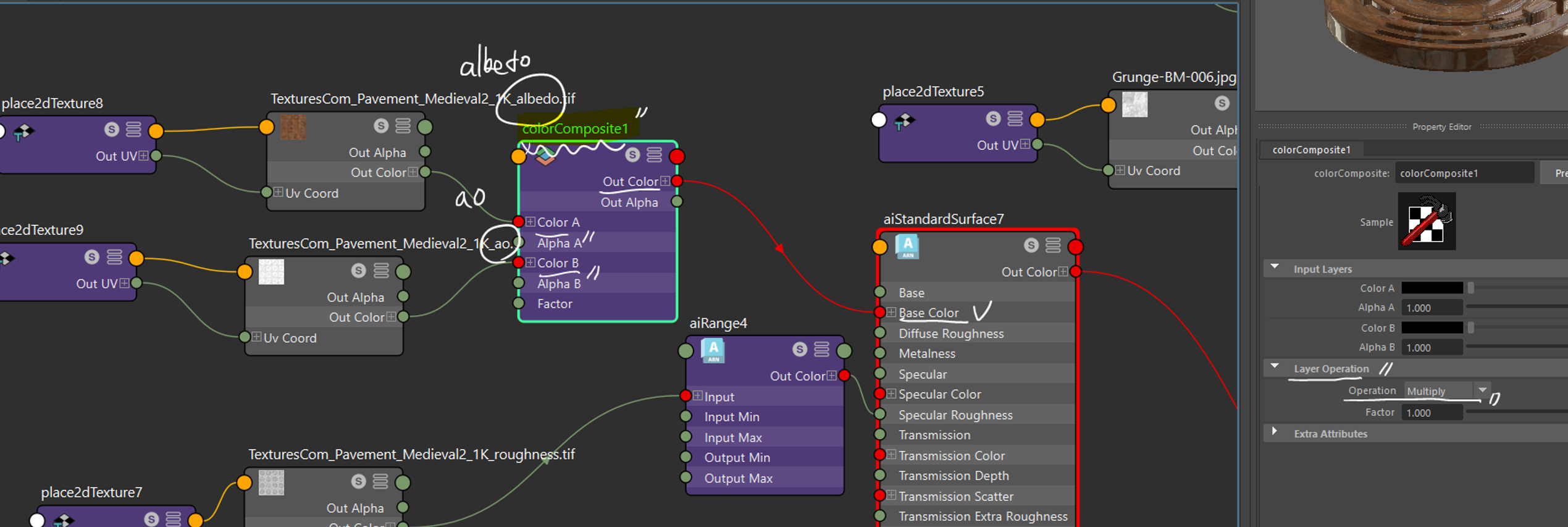The width and height of the screenshot is (1568, 527).
Task: Click the ao texture swatch thumbnail
Action: tap(271, 272)
